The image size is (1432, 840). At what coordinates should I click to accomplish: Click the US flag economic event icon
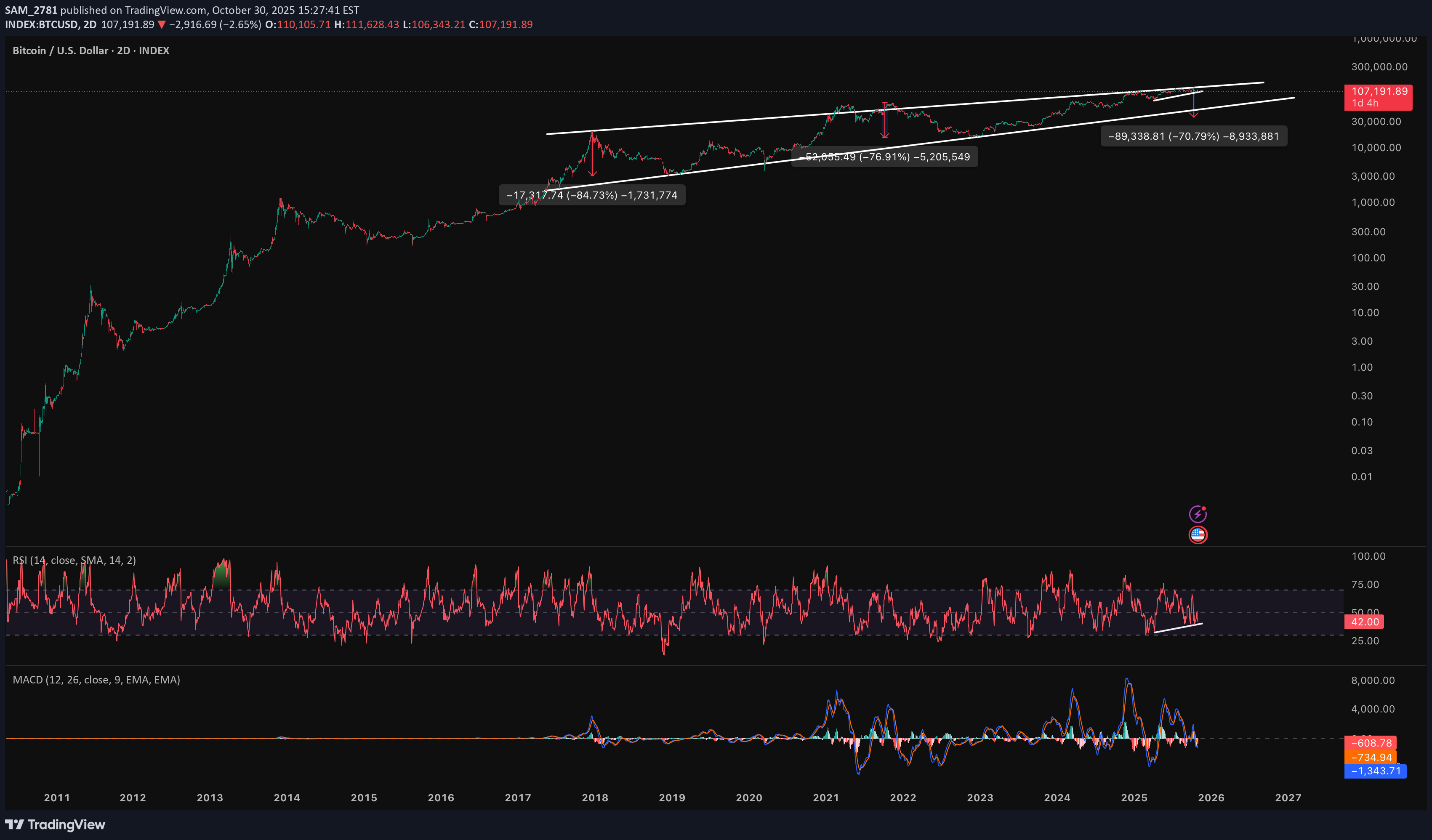(x=1198, y=534)
